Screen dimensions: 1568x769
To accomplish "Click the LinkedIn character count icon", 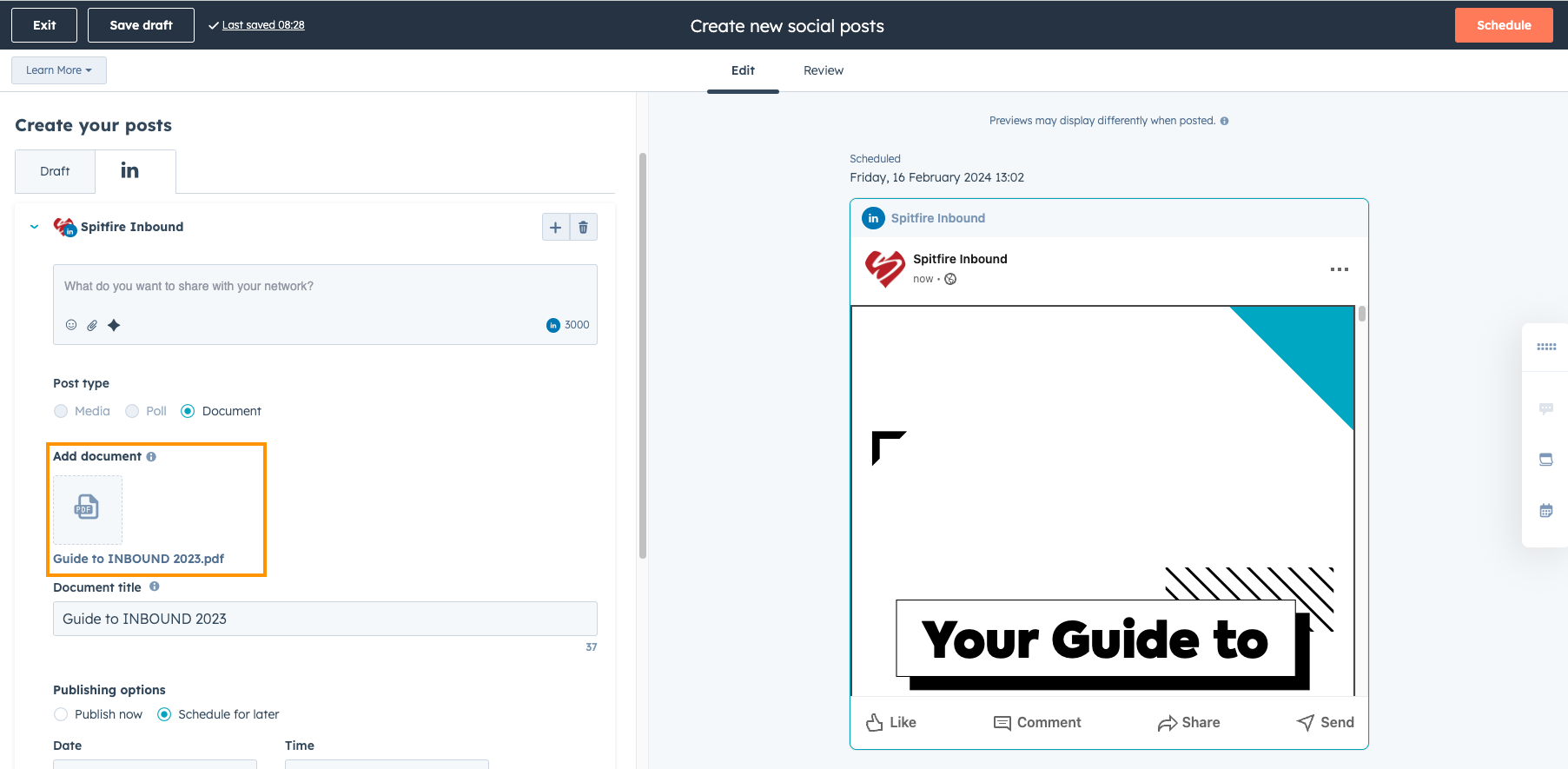I will click(x=553, y=325).
